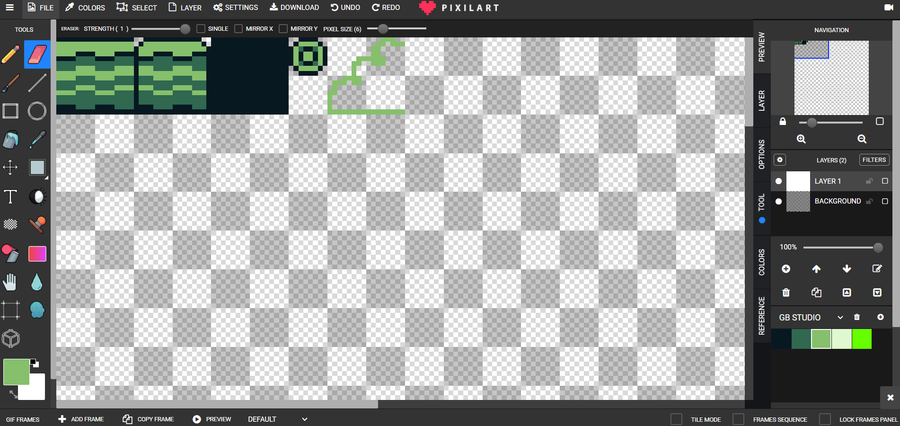
Task: Toggle Background layer visibility dot
Action: pos(778,202)
